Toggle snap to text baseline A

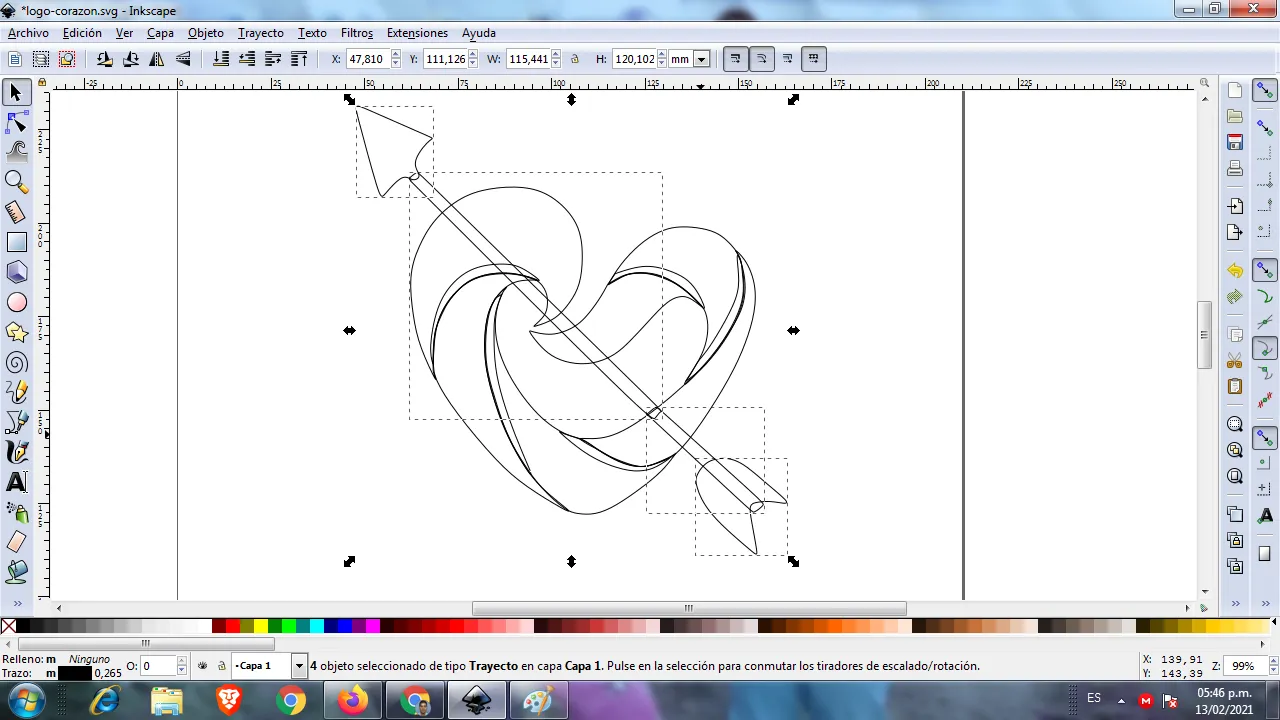(1265, 515)
